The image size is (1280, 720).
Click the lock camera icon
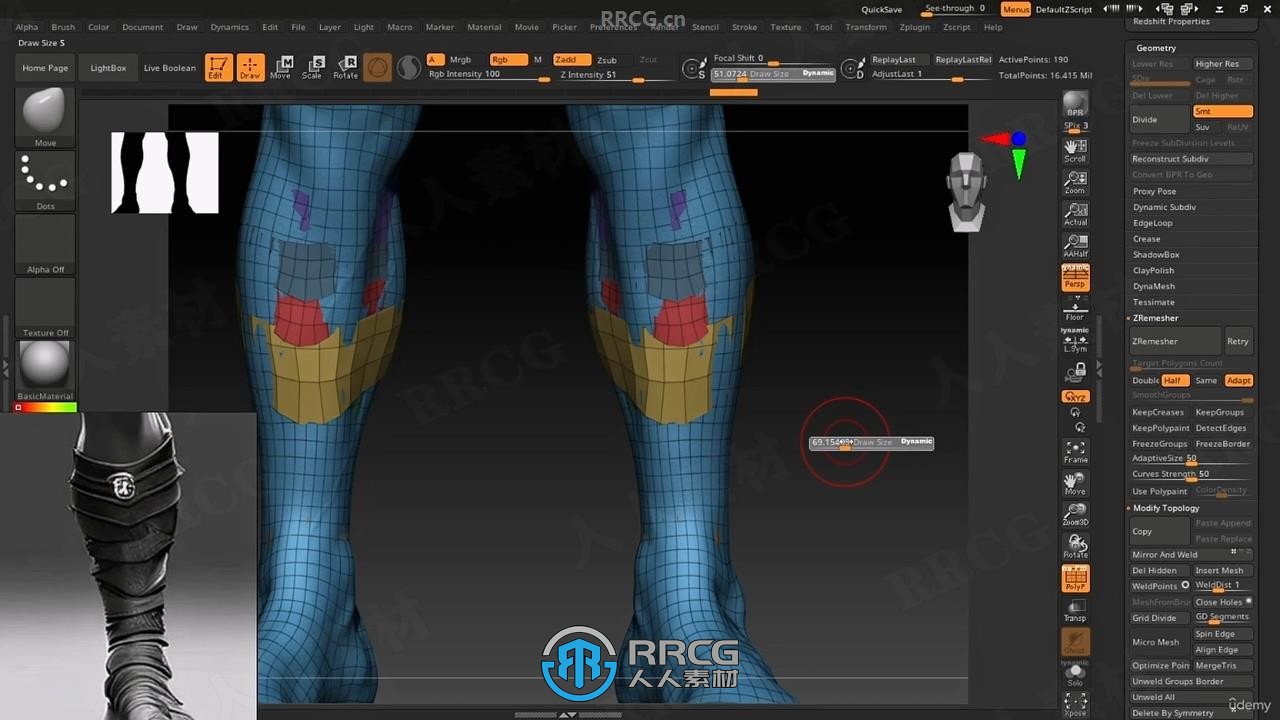1075,372
